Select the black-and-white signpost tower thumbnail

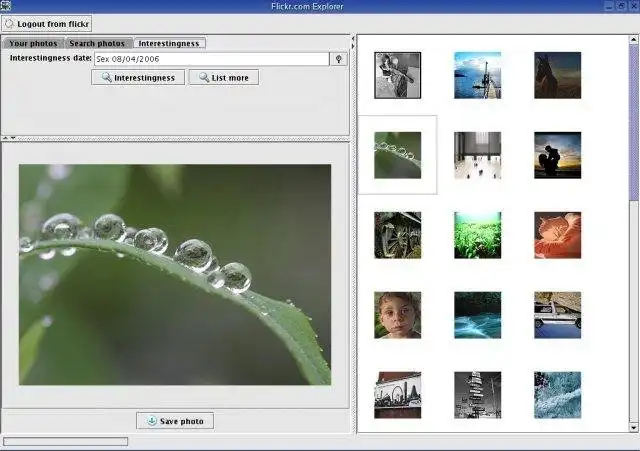tap(478, 395)
